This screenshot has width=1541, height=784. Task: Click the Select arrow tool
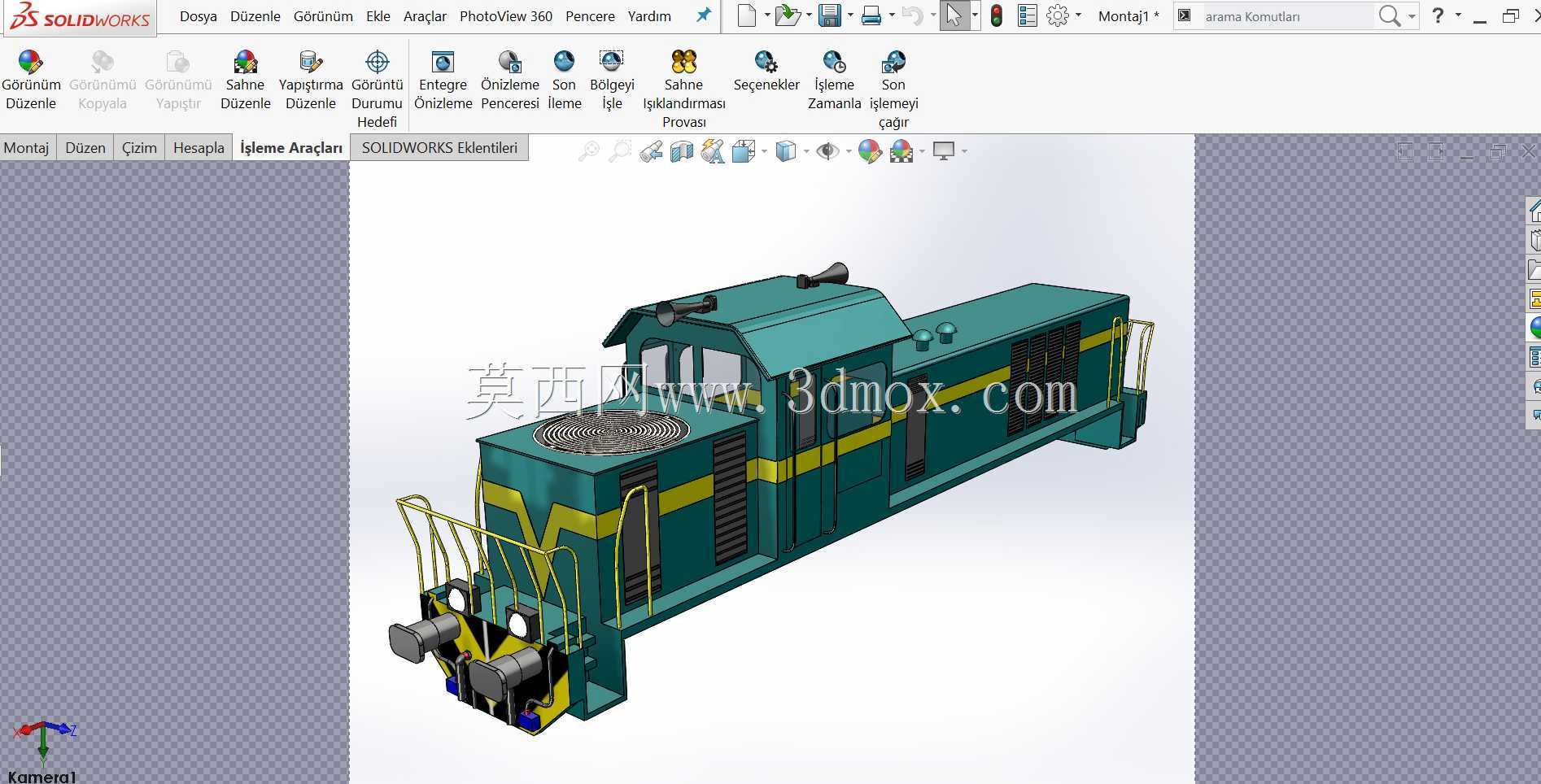[x=954, y=15]
